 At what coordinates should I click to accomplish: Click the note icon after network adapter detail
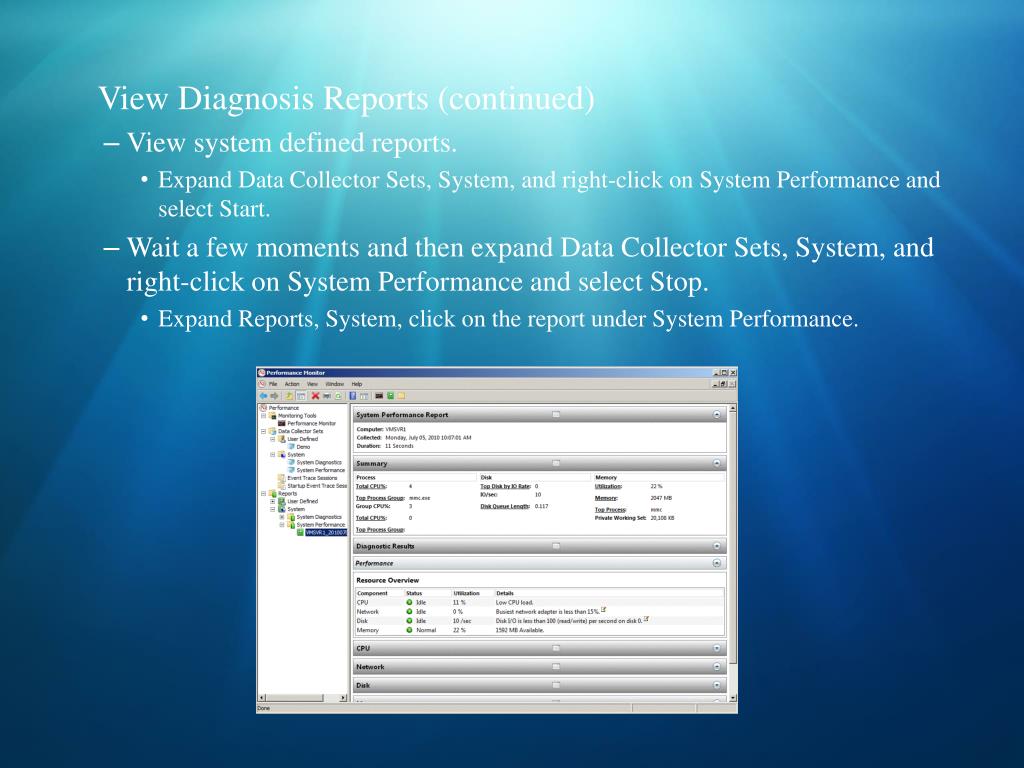pos(603,610)
